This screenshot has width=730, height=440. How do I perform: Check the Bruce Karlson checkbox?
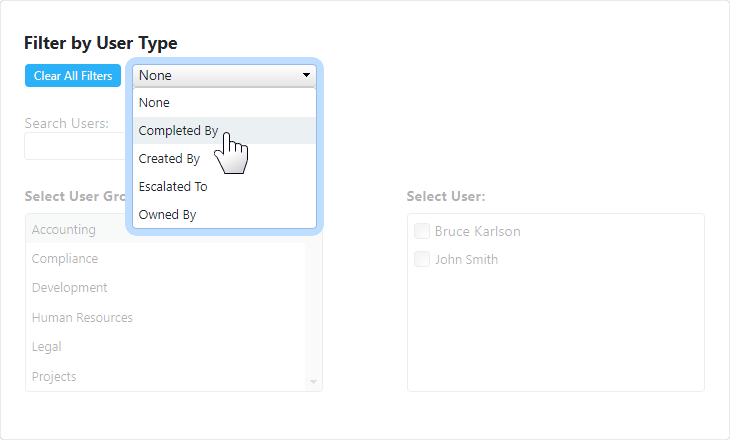pyautogui.click(x=422, y=231)
